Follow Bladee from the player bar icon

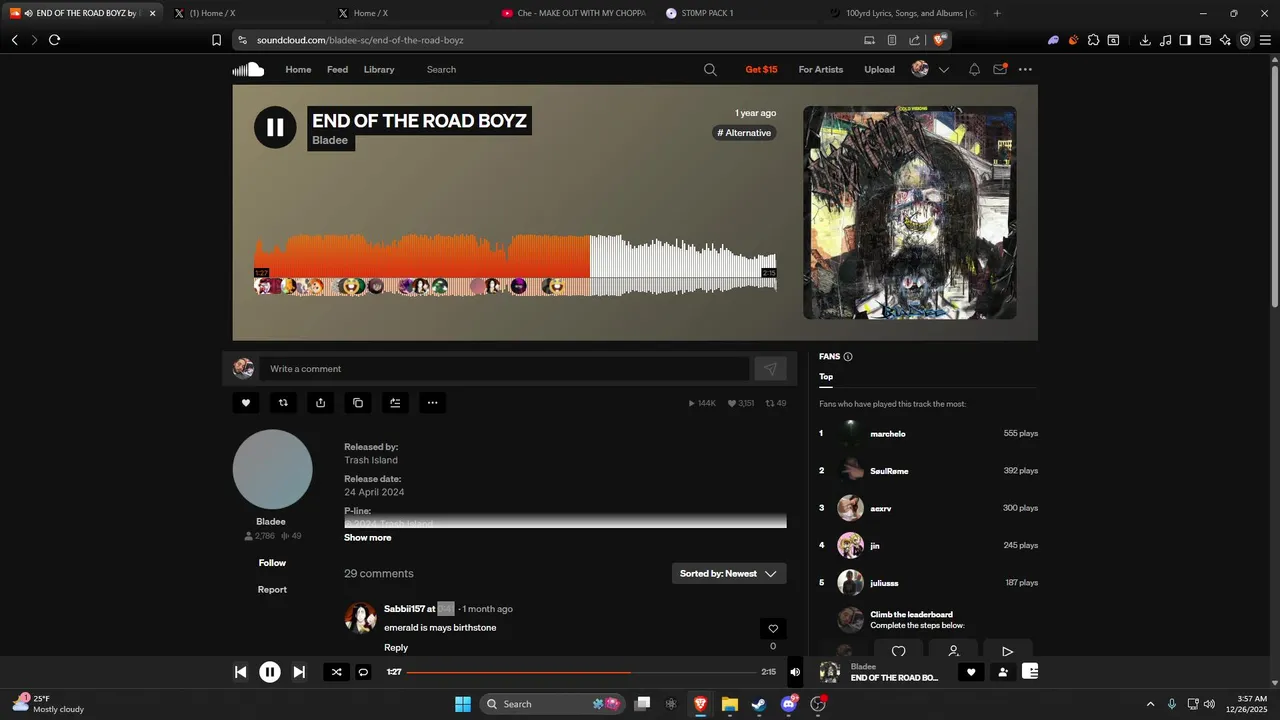point(1003,672)
